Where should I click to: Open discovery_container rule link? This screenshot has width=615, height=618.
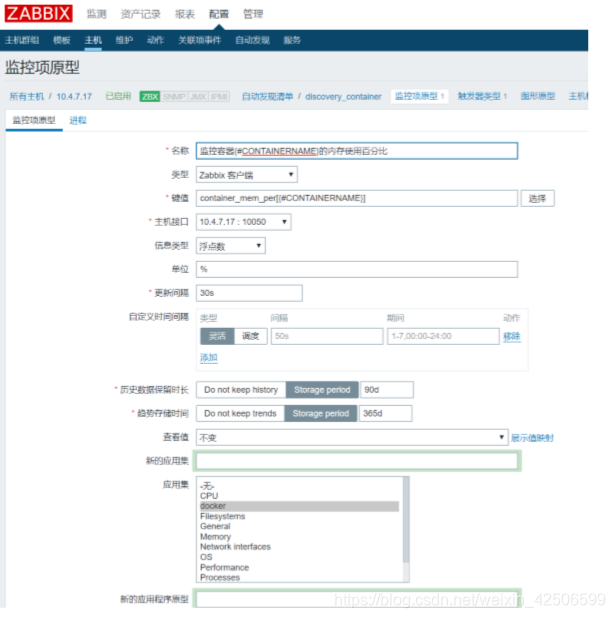click(x=343, y=97)
